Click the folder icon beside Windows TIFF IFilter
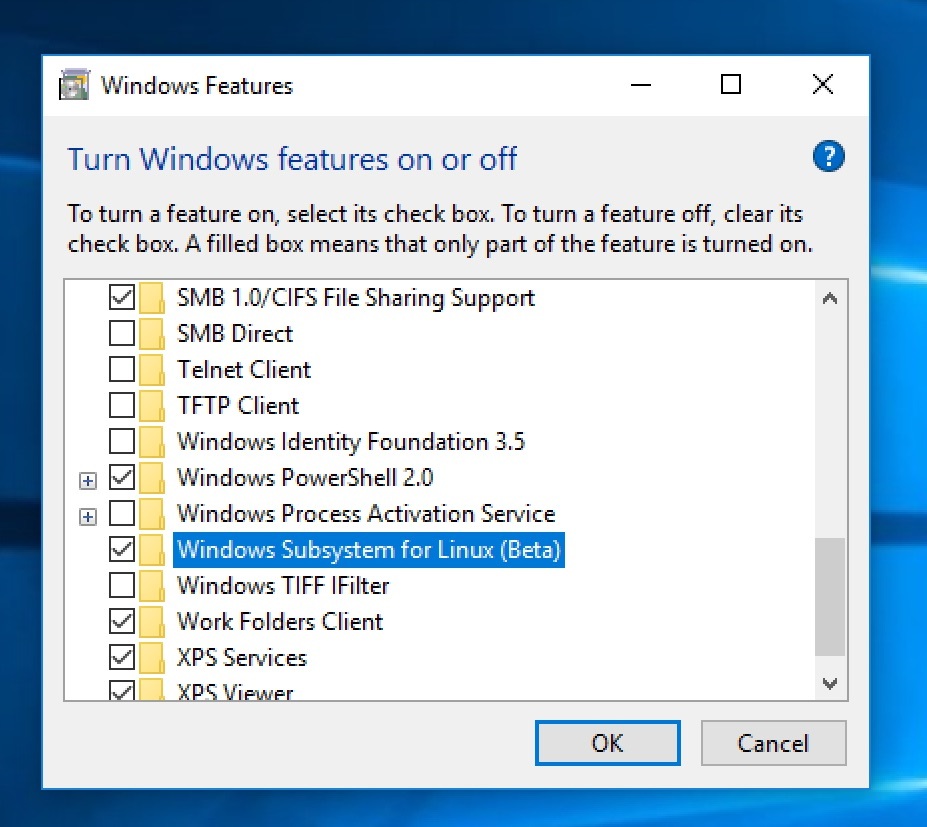Screen dimensions: 927x827 [154, 585]
